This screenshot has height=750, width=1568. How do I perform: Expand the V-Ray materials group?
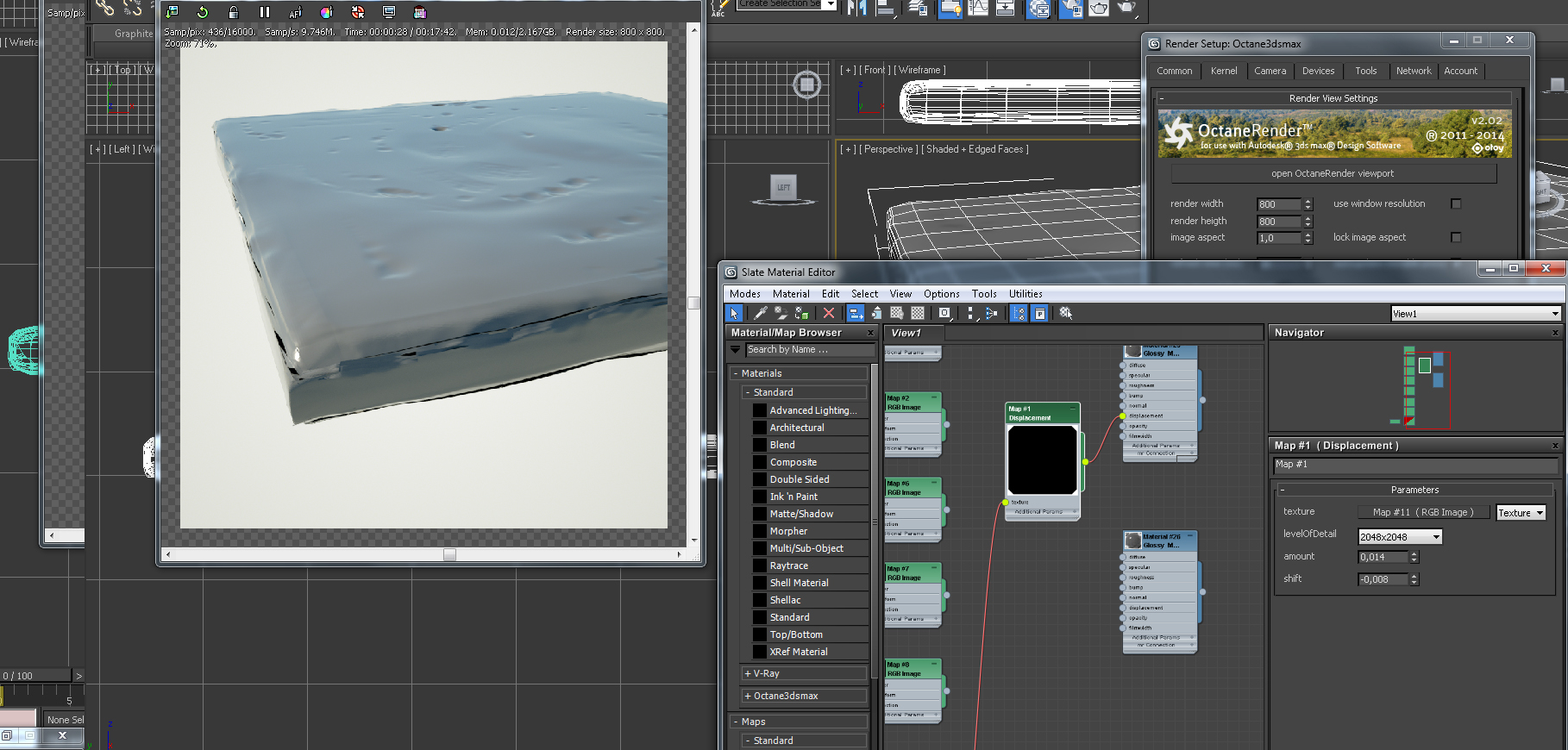click(x=748, y=673)
